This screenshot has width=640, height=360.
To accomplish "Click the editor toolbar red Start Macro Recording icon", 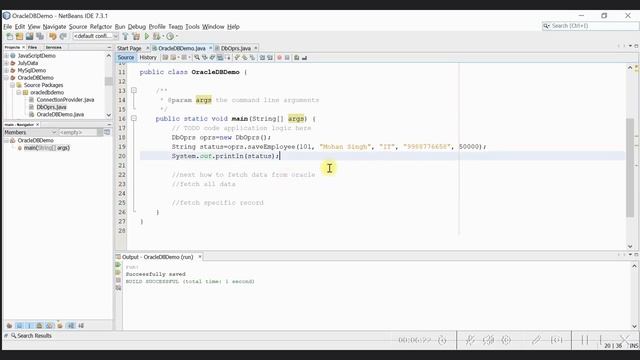I will tap(280, 58).
